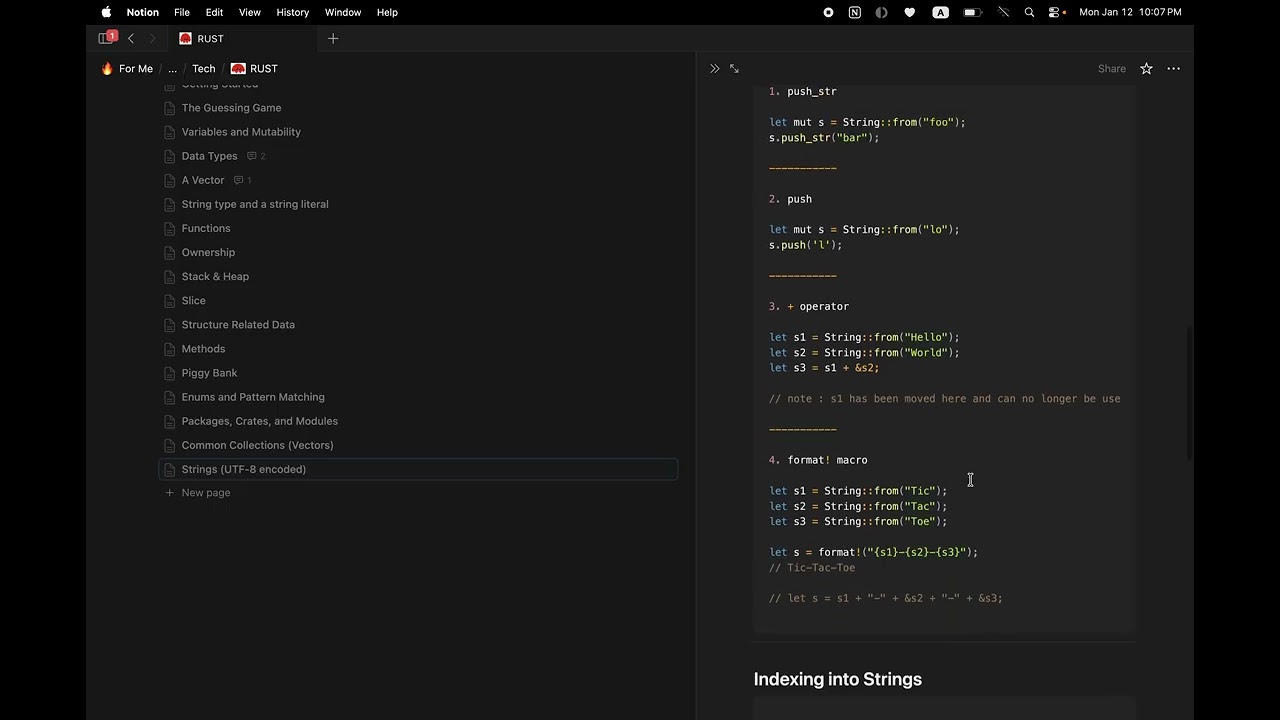Open page in full view arrows icon
The height and width of the screenshot is (720, 1280).
pos(734,69)
